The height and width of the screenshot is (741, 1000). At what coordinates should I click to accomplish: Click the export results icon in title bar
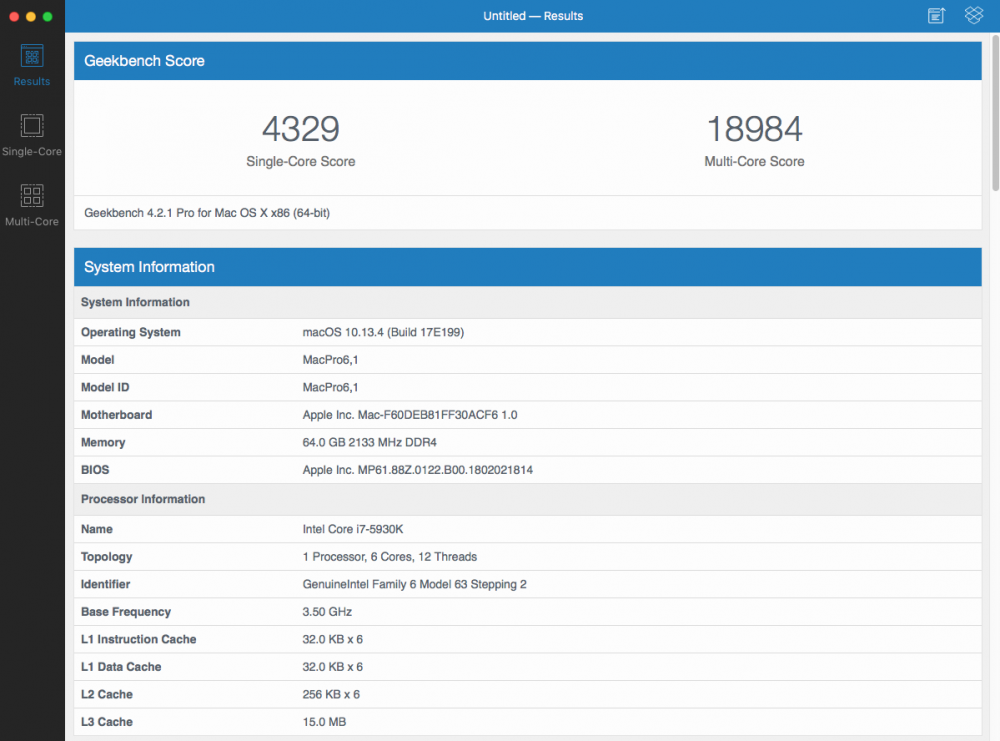[936, 16]
